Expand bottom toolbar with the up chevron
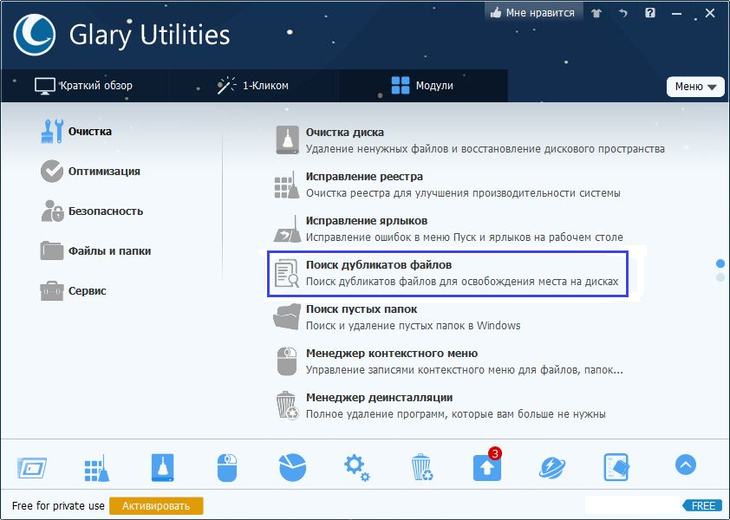Screen dimensions: 730x520 tap(685, 465)
